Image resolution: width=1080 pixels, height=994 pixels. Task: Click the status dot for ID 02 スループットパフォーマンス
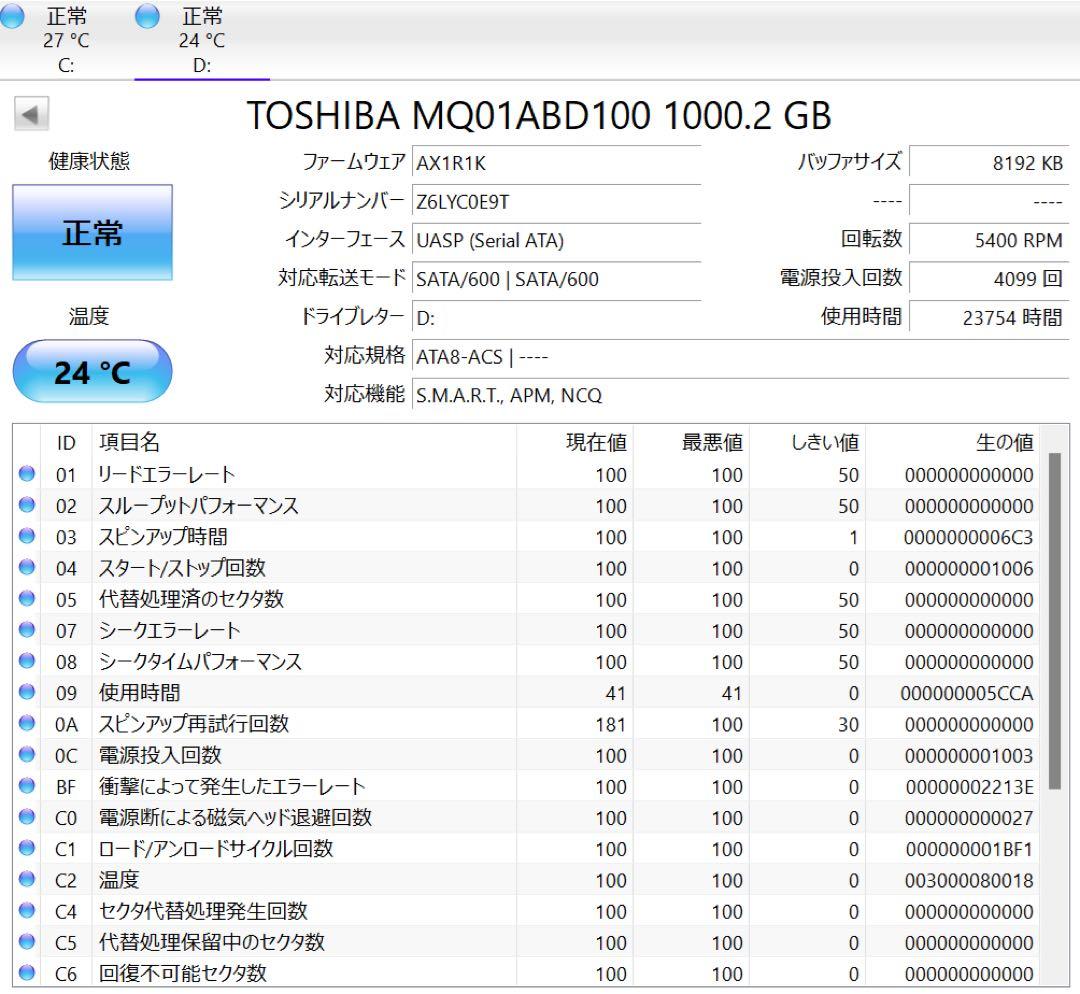click(x=27, y=505)
